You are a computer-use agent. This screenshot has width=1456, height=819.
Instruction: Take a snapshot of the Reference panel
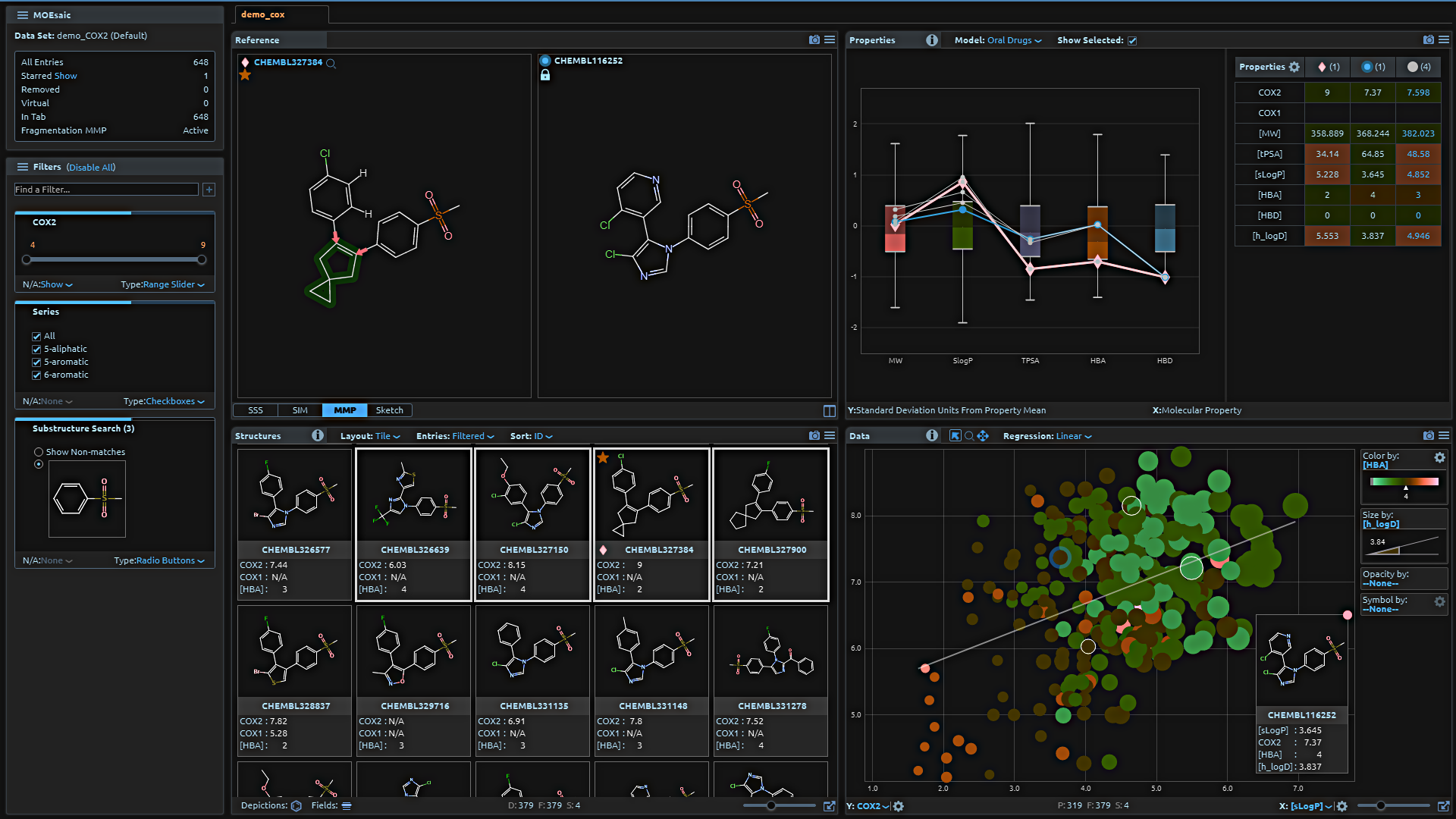(x=814, y=39)
